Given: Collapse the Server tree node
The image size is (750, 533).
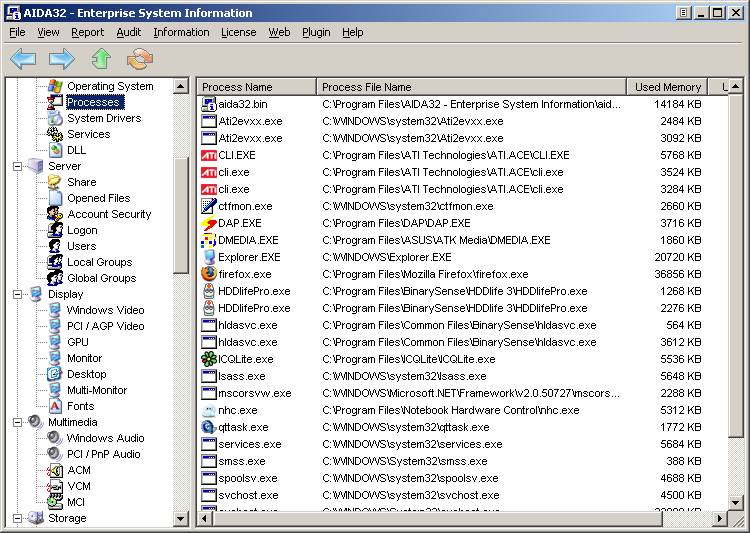Looking at the screenshot, I should point(18,167).
